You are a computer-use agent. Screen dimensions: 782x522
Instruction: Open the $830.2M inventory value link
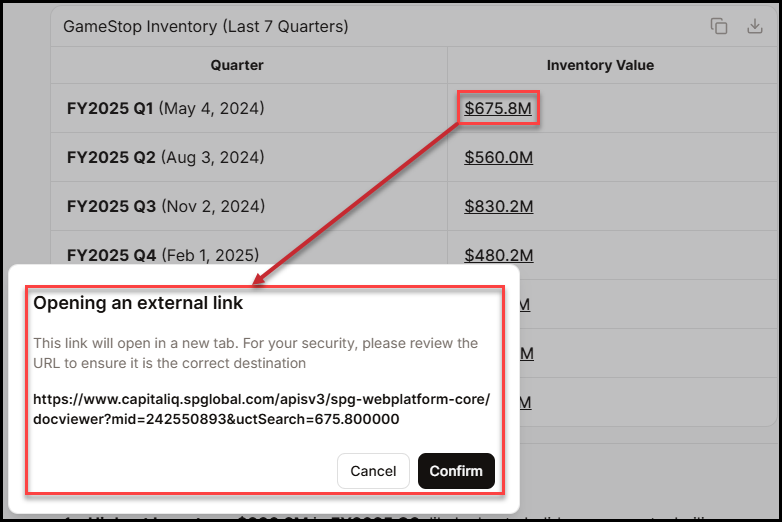(498, 206)
